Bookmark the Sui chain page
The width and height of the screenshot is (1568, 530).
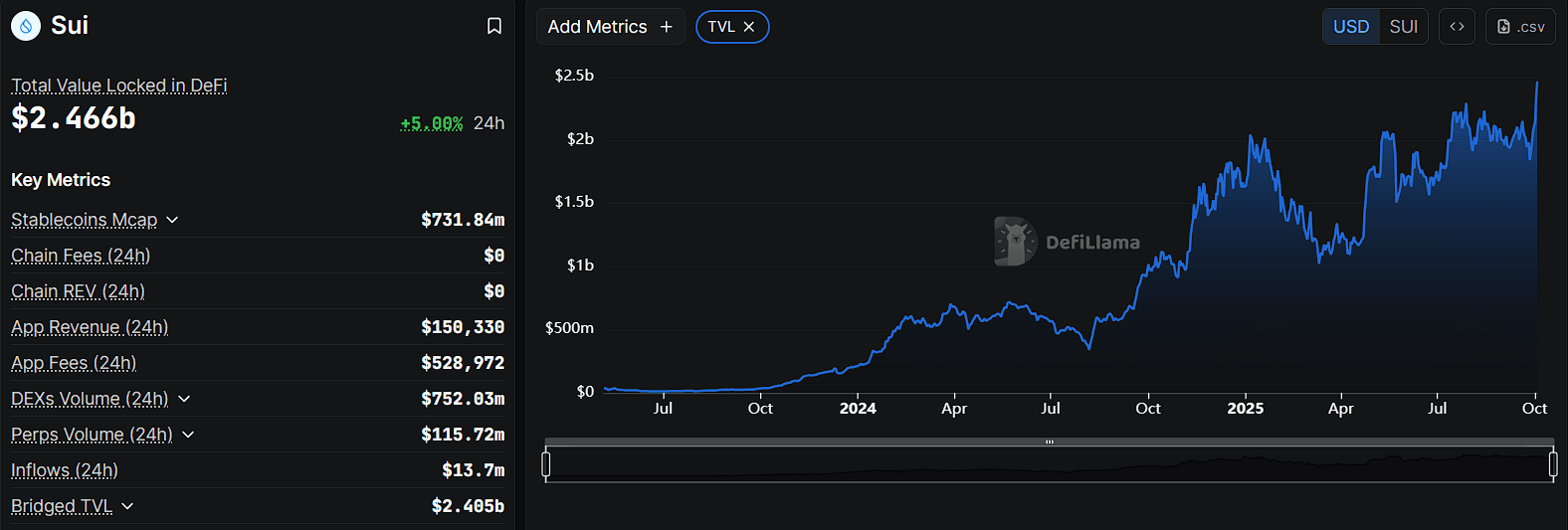(493, 26)
